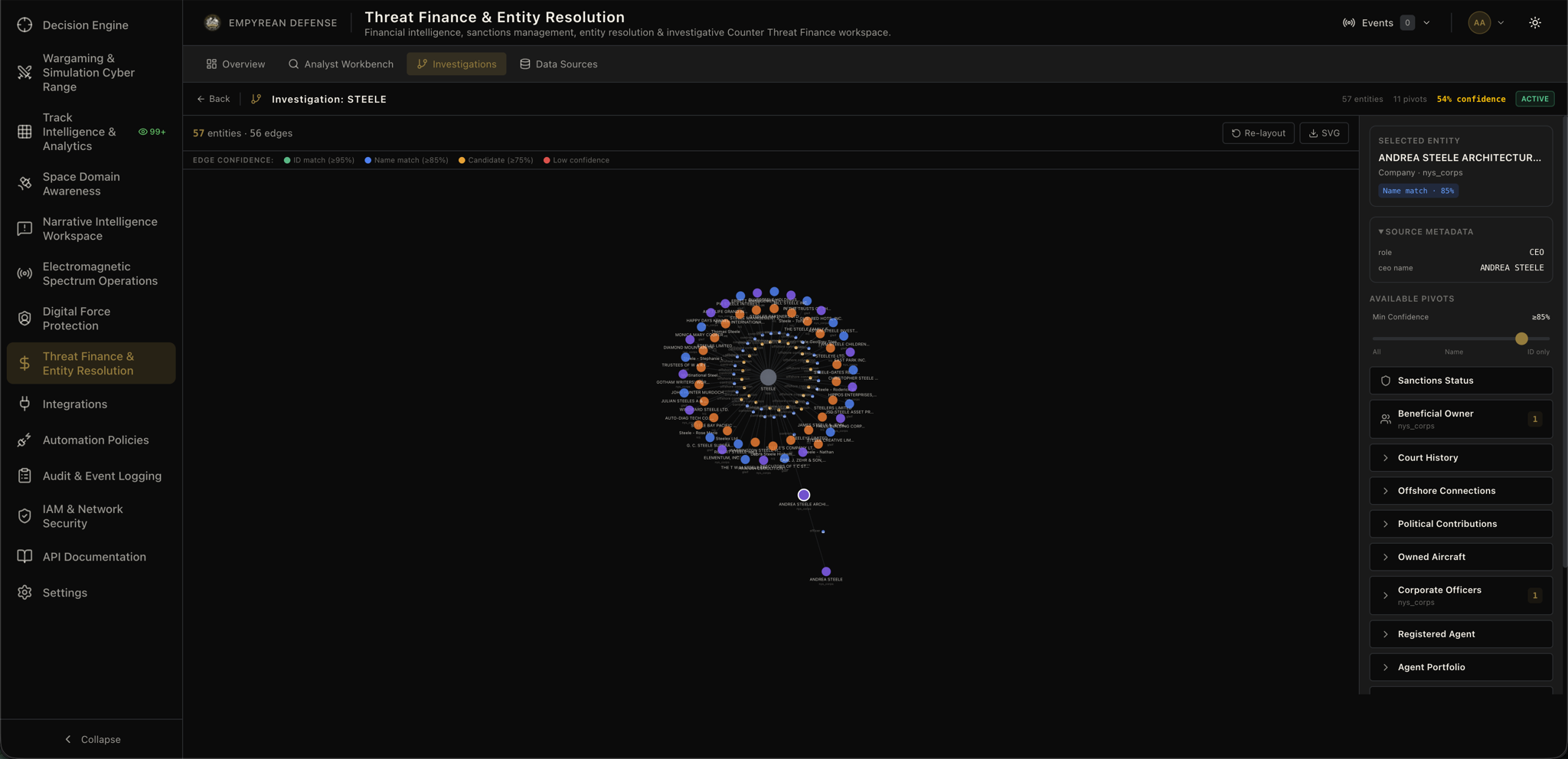This screenshot has height=759, width=1568.
Task: Click Automation Policies icon
Action: click(x=24, y=440)
